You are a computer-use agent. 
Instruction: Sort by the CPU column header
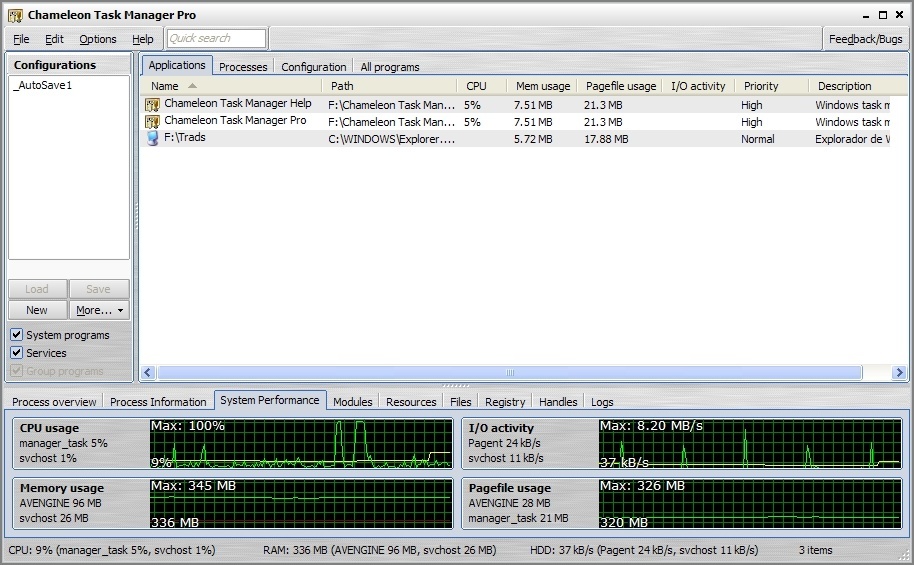coord(481,86)
